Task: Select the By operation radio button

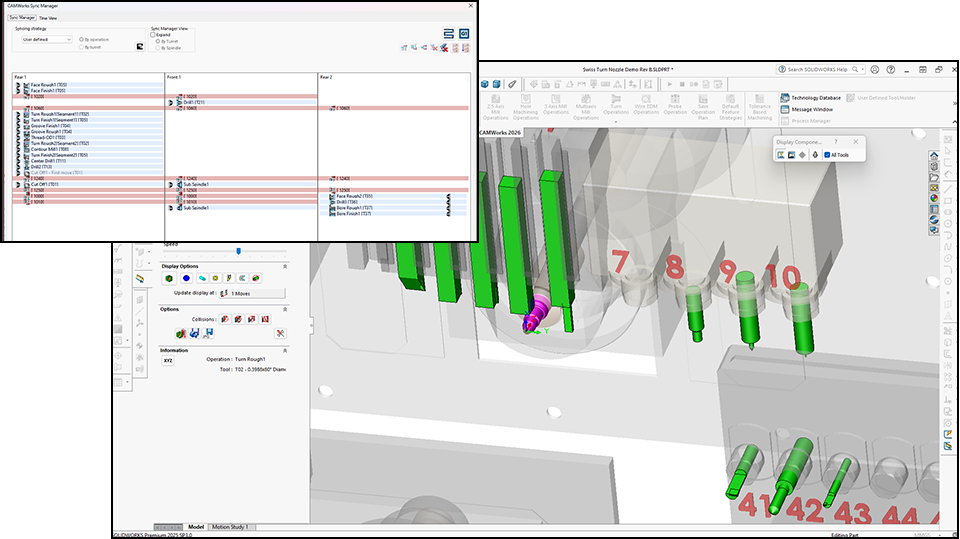Action: pos(81,39)
